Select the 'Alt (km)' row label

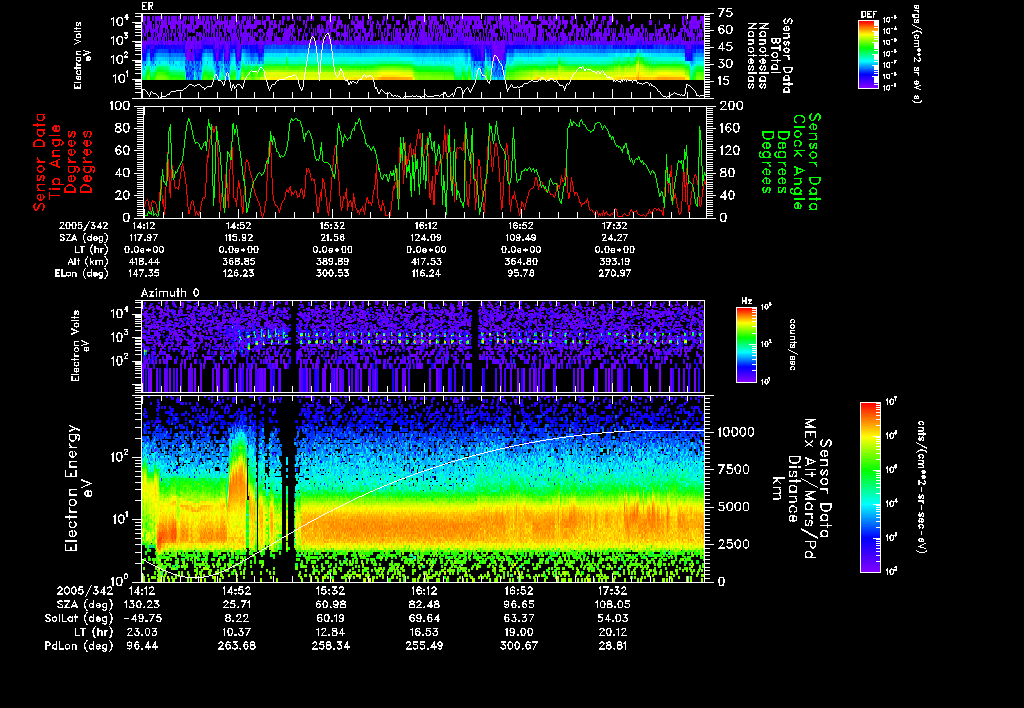88,261
